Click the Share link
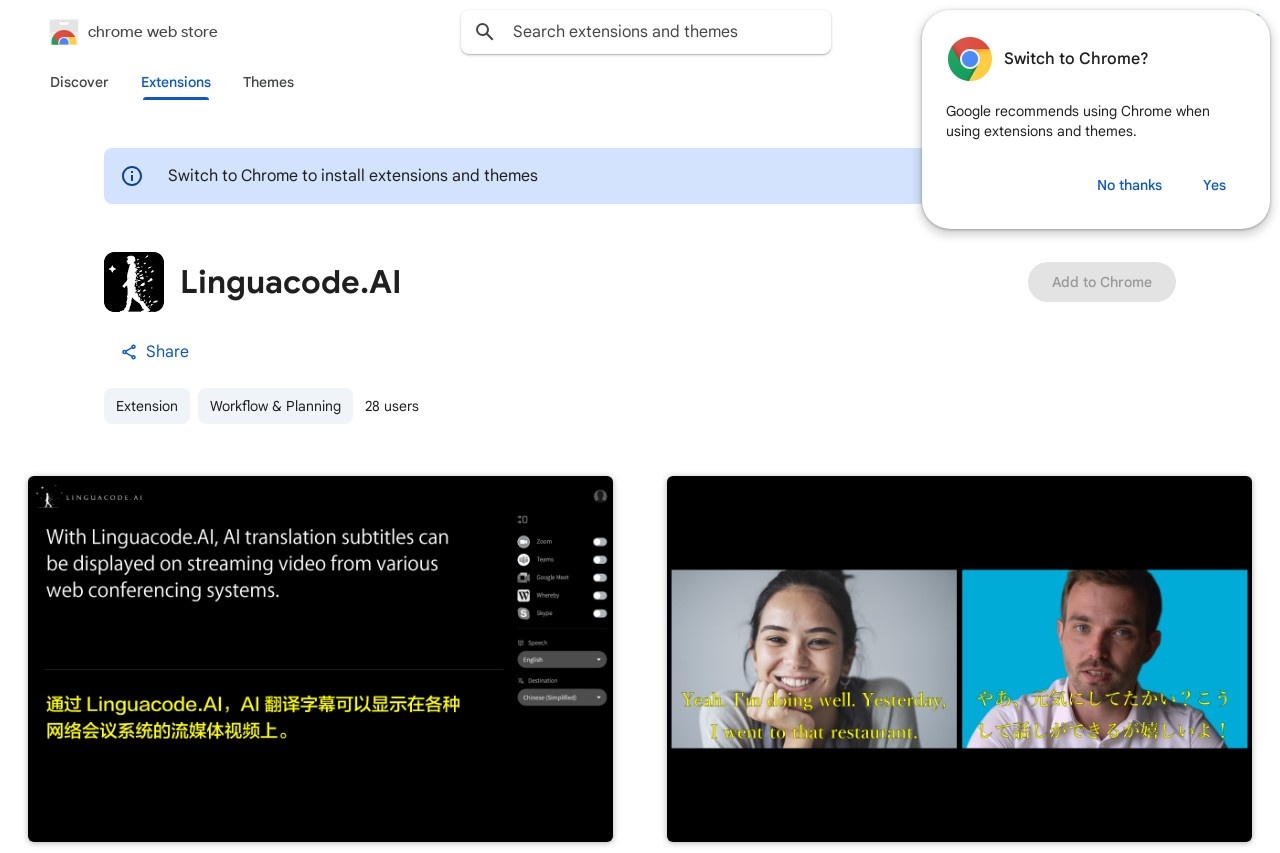1280x853 pixels. (x=155, y=352)
